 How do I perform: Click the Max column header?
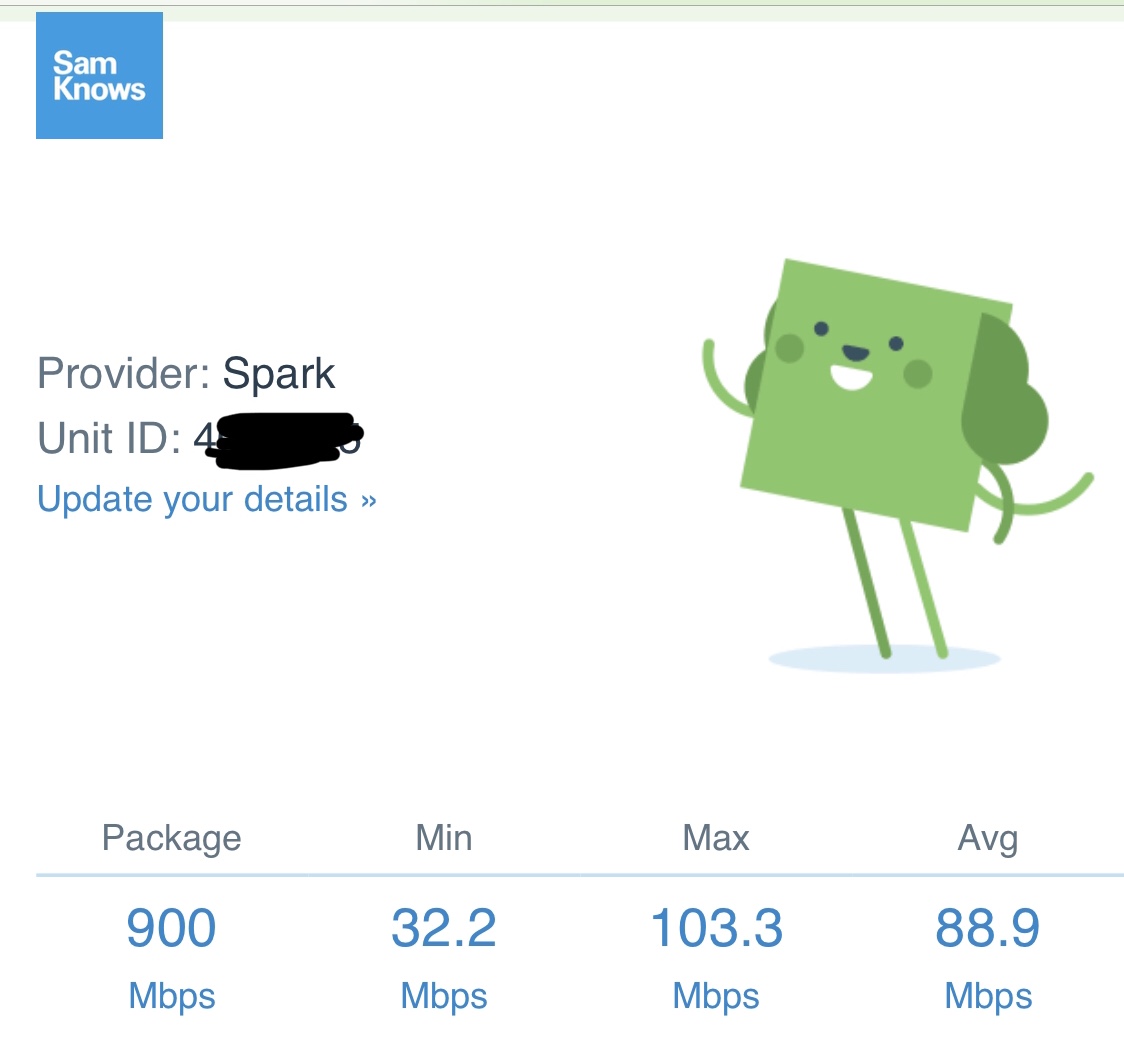pos(716,837)
